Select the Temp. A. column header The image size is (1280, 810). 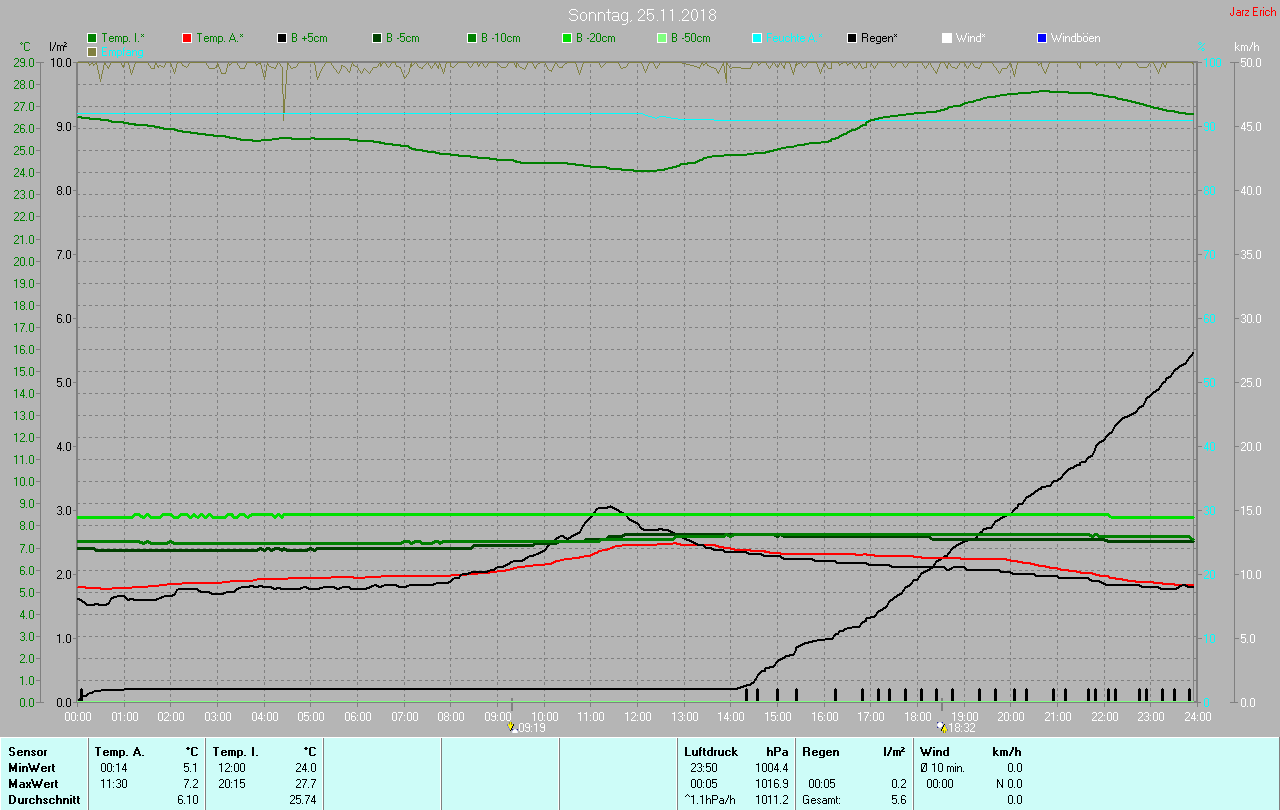point(119,751)
